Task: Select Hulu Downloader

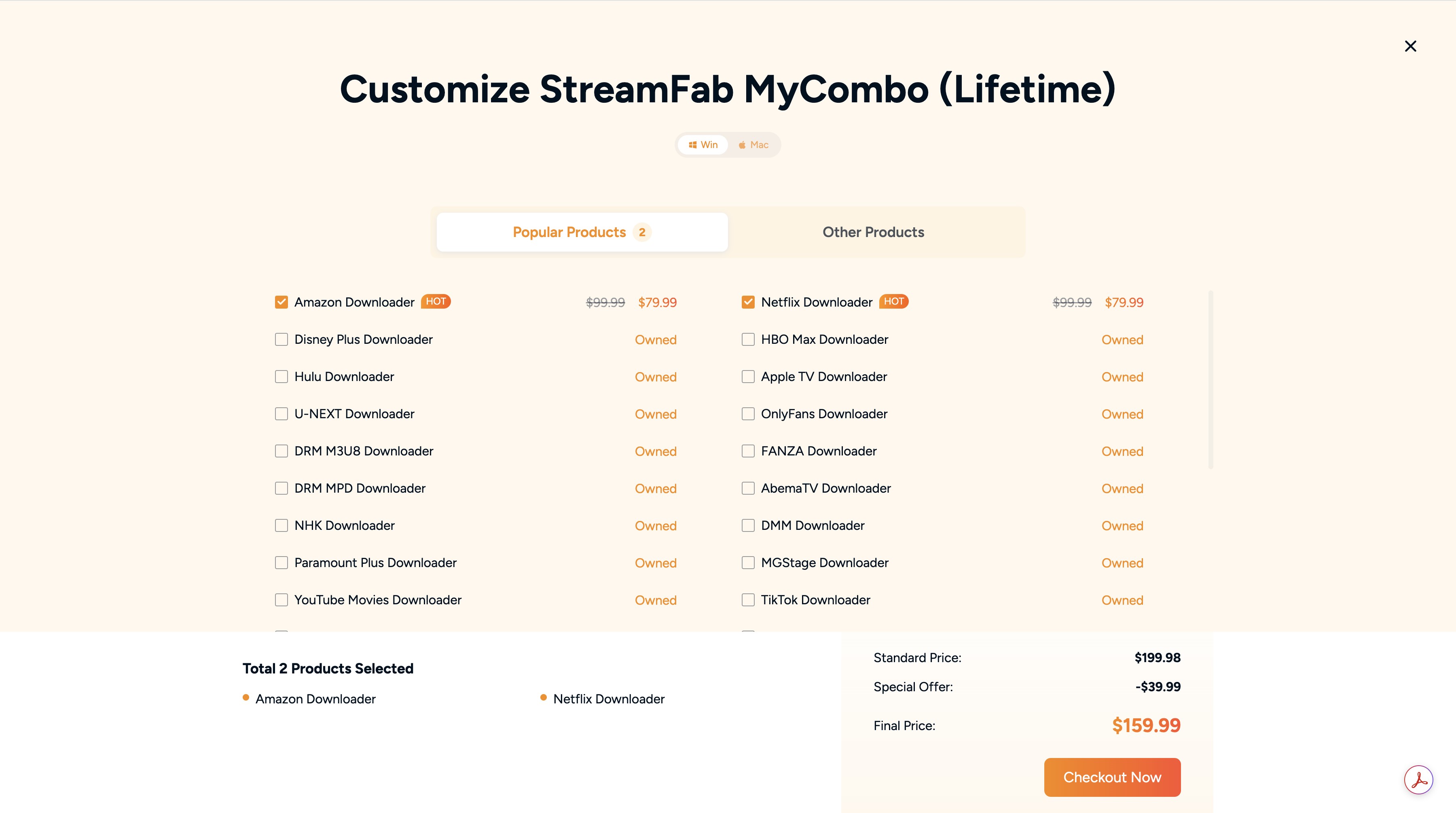Action: (x=281, y=377)
